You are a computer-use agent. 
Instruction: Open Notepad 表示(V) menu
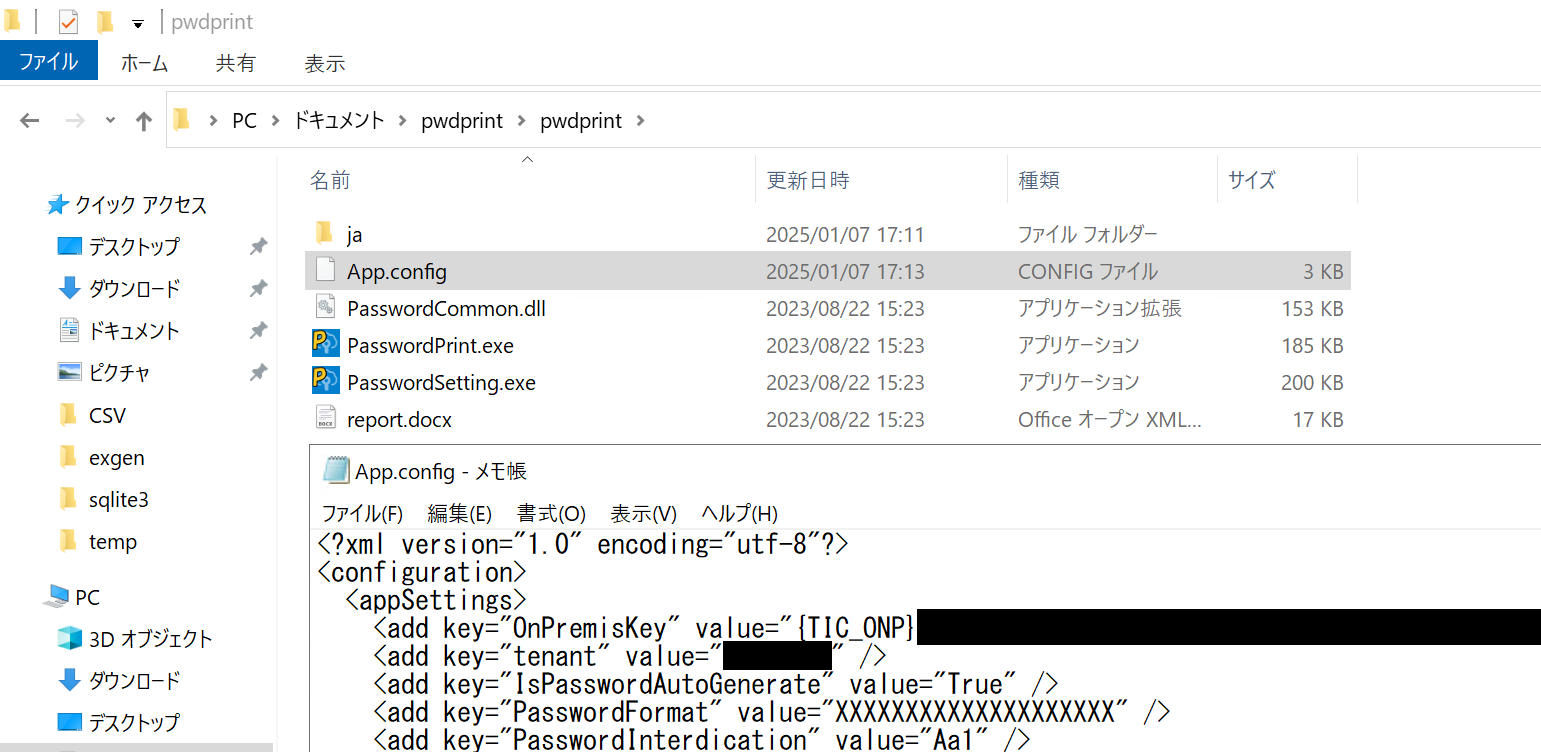[x=643, y=514]
